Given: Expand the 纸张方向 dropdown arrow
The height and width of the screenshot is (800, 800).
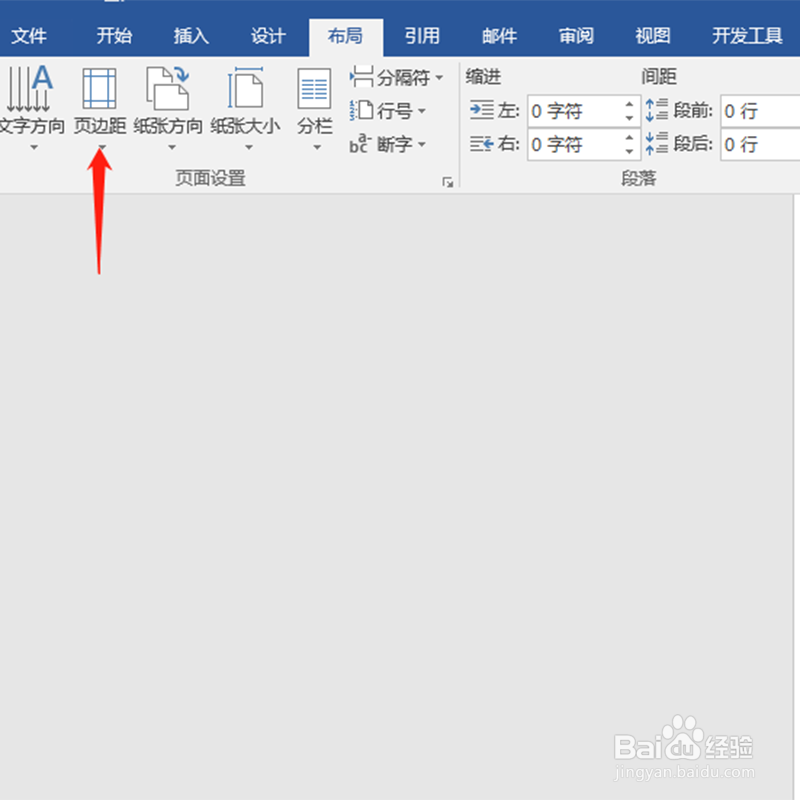Looking at the screenshot, I should [172, 147].
